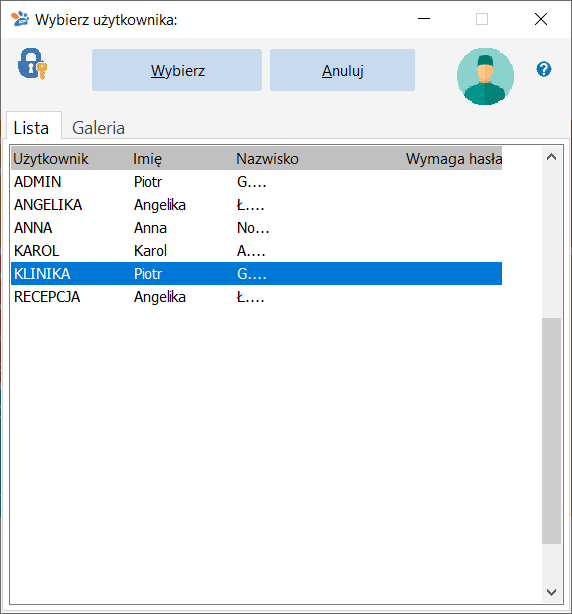Select the RECEPCJA user row

coord(256,297)
